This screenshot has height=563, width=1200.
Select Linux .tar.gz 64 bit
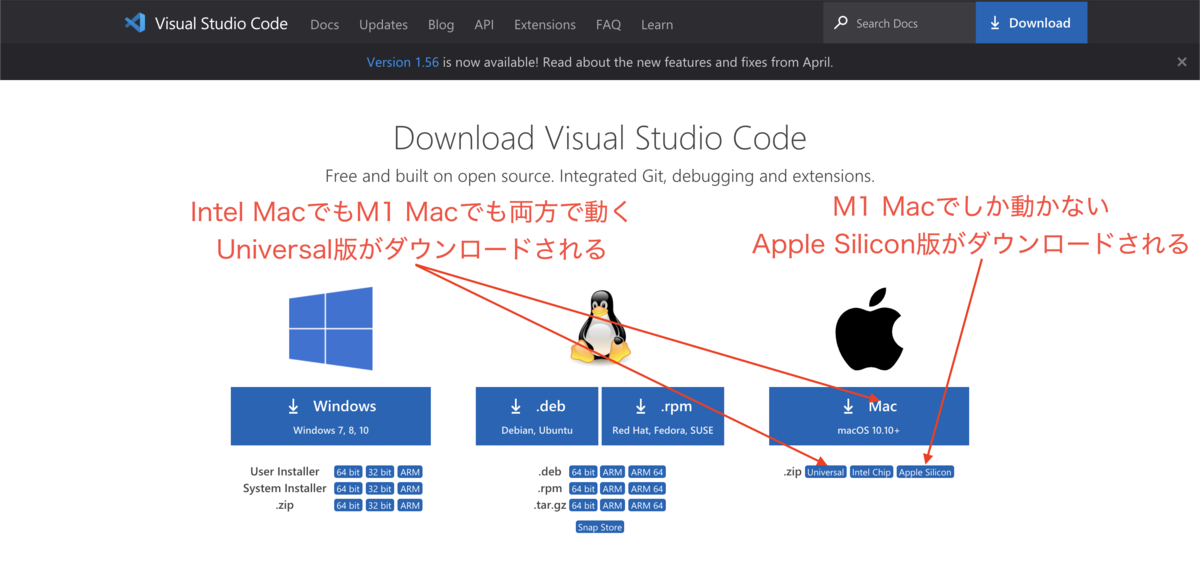pyautogui.click(x=583, y=506)
